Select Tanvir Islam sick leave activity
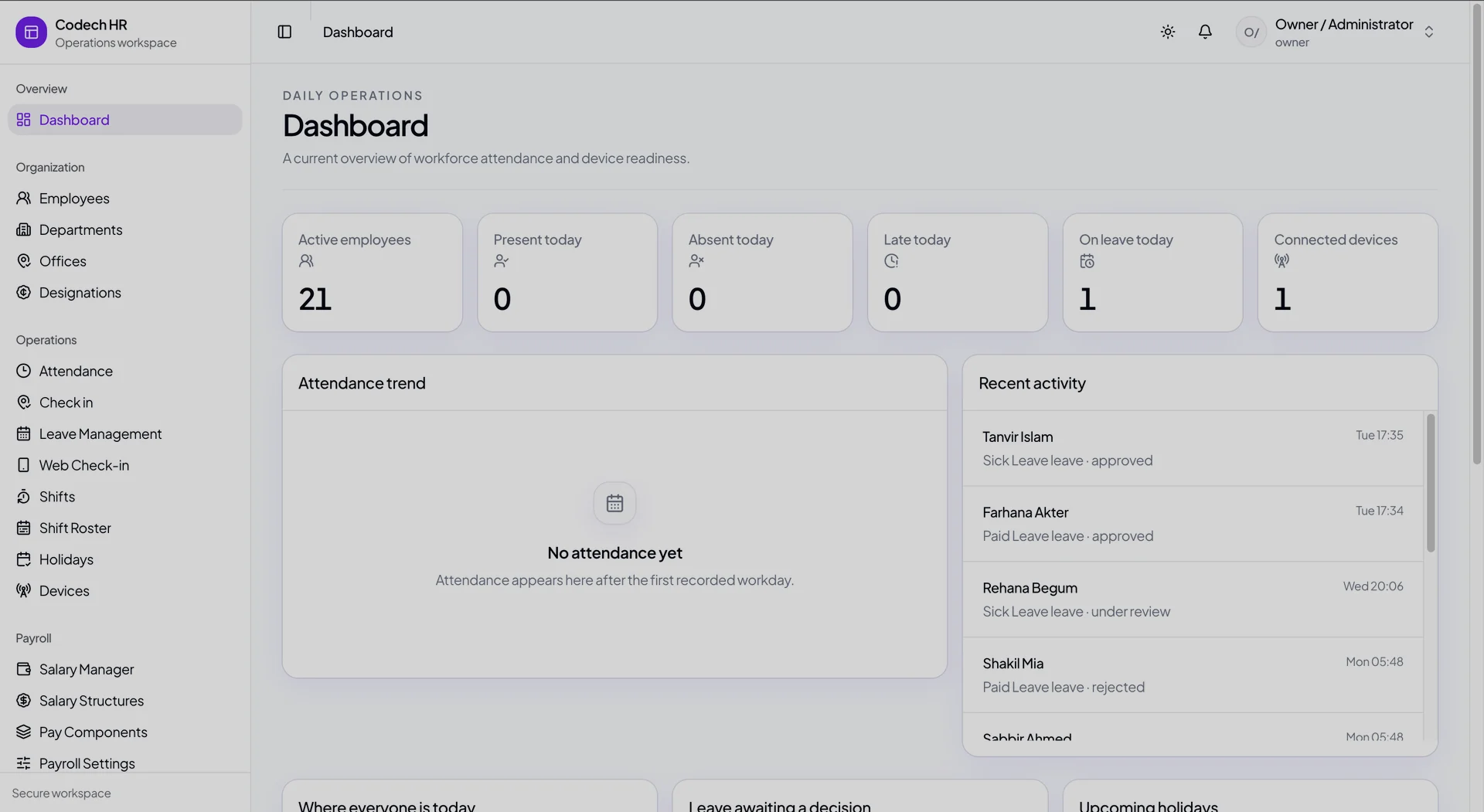The width and height of the screenshot is (1484, 812). click(1193, 448)
